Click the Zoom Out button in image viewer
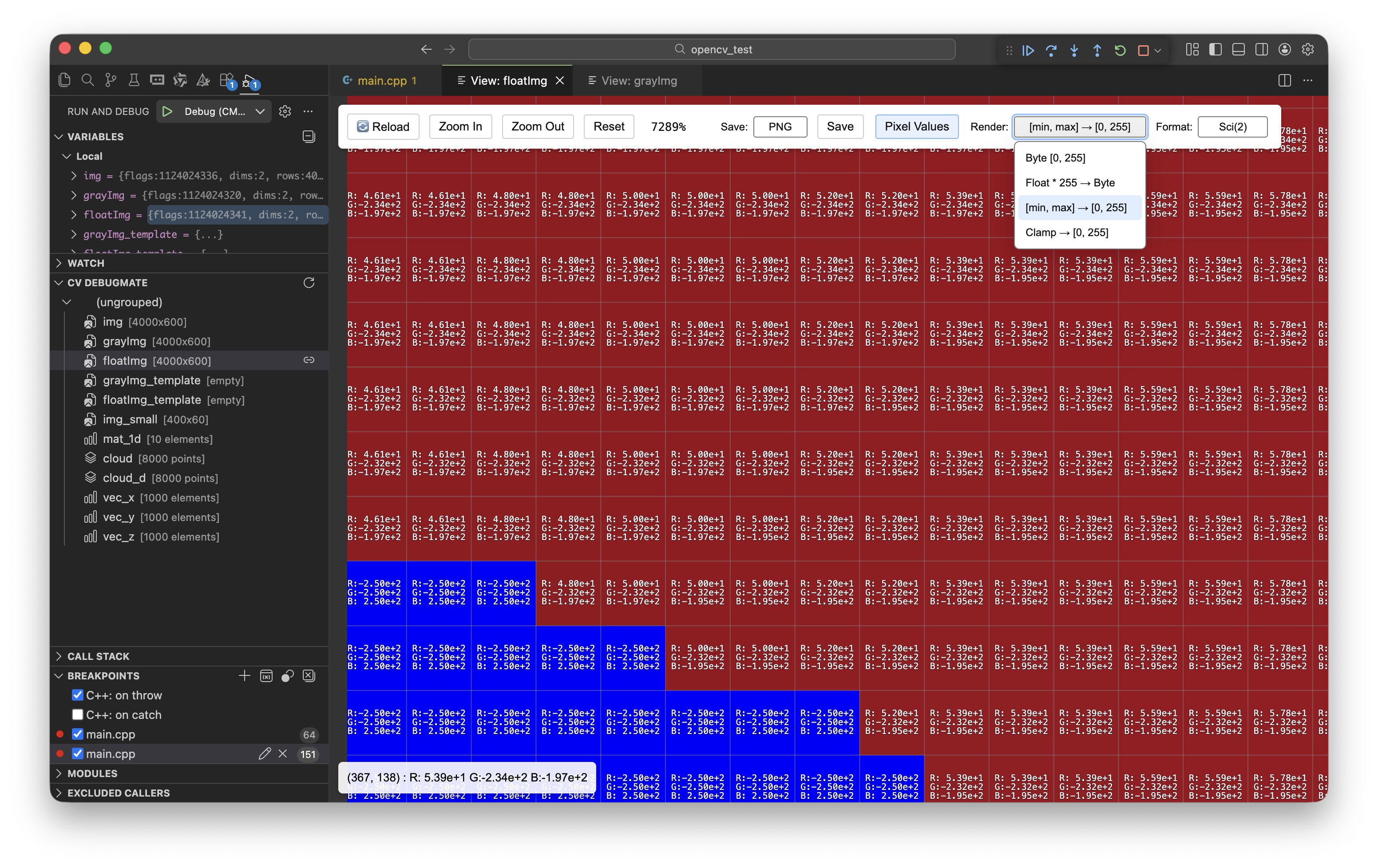1378x868 pixels. point(537,126)
